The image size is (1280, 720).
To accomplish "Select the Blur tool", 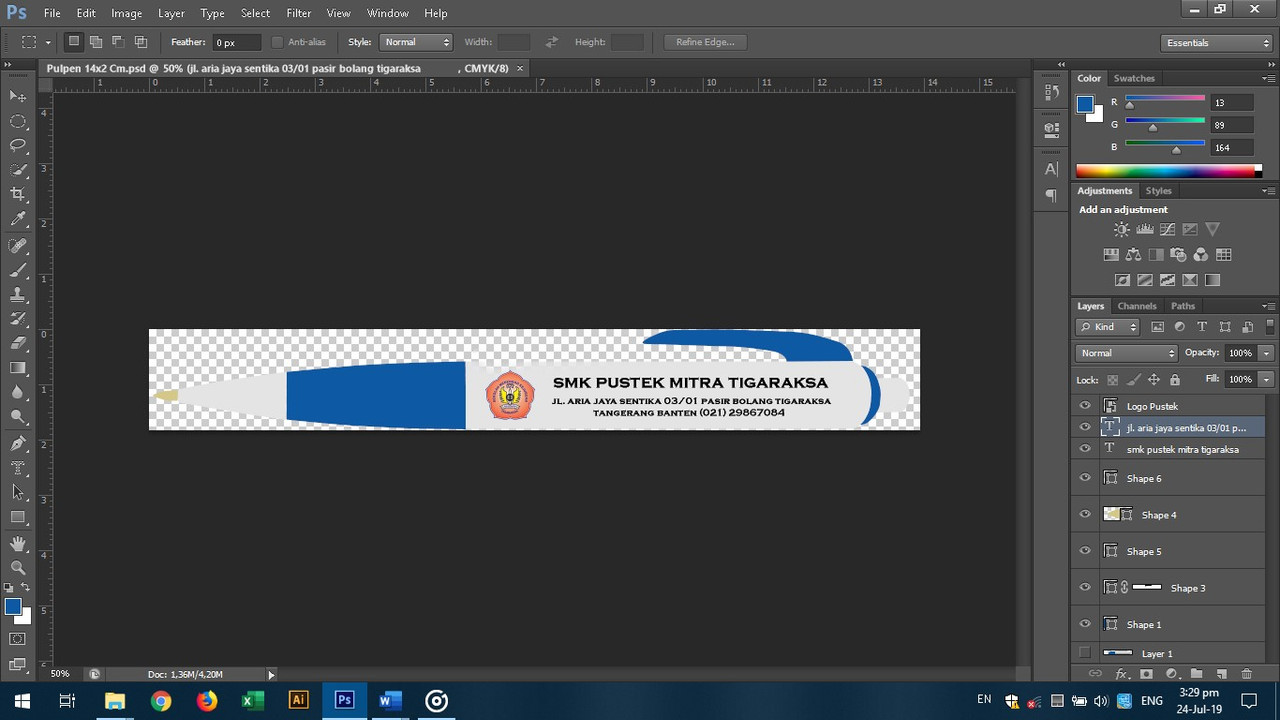I will [18, 392].
